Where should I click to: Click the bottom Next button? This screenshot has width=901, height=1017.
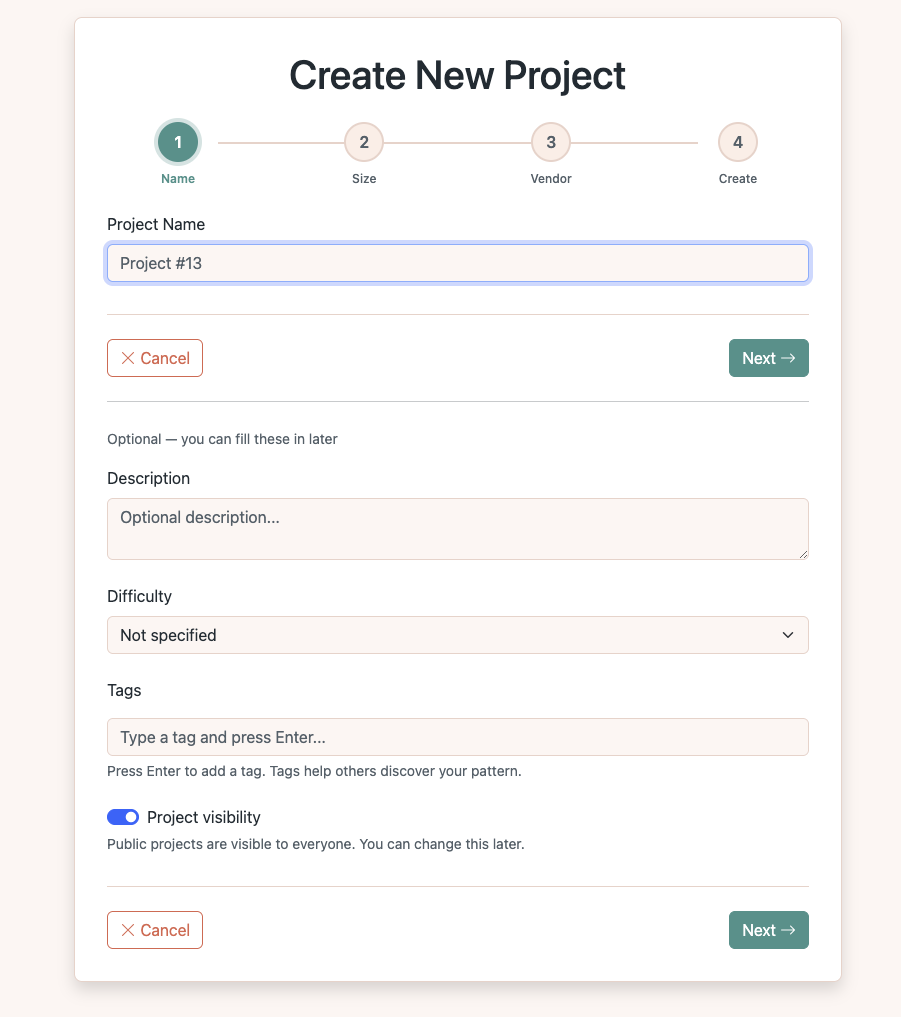click(x=768, y=930)
